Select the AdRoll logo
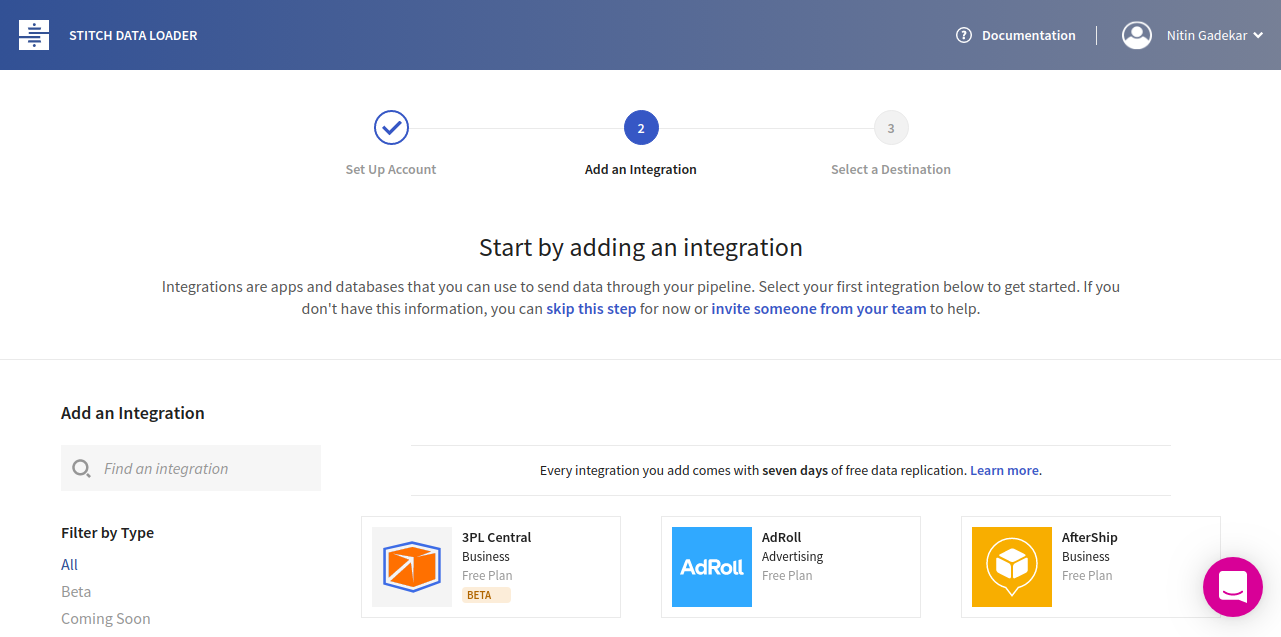The image size is (1281, 637). pos(712,567)
